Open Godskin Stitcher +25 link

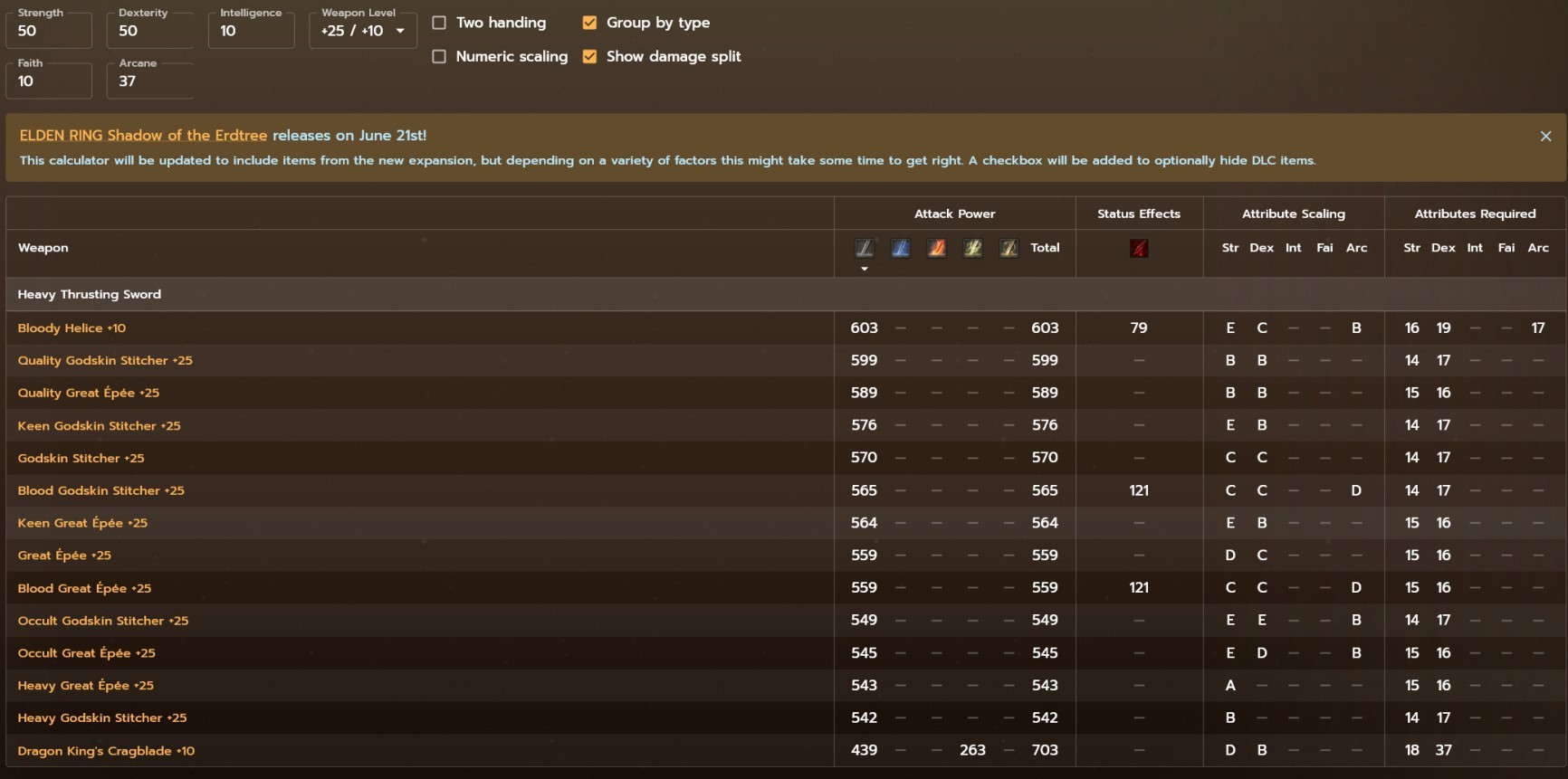(81, 458)
